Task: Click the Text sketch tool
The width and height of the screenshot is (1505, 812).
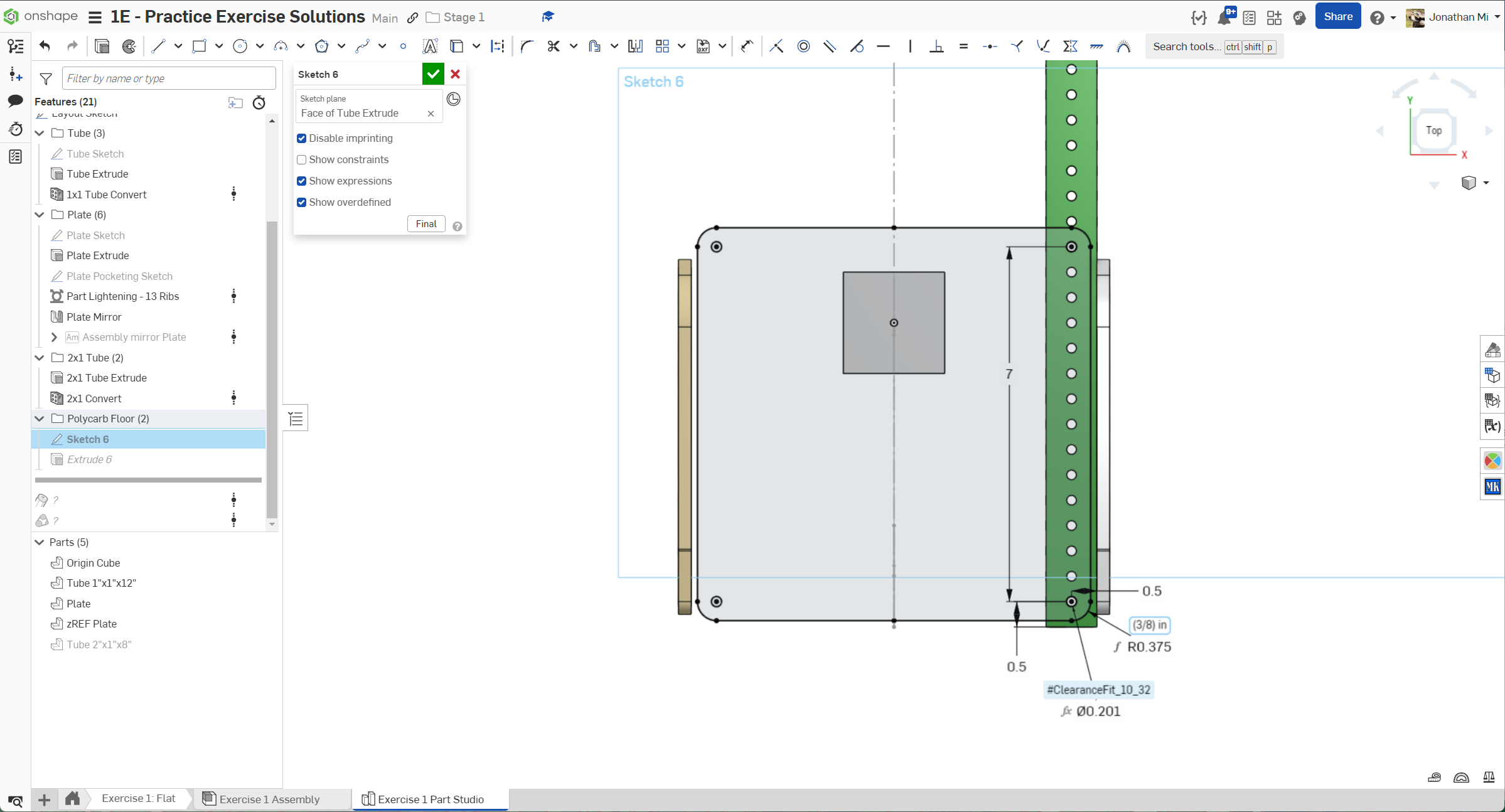Action: pos(430,46)
